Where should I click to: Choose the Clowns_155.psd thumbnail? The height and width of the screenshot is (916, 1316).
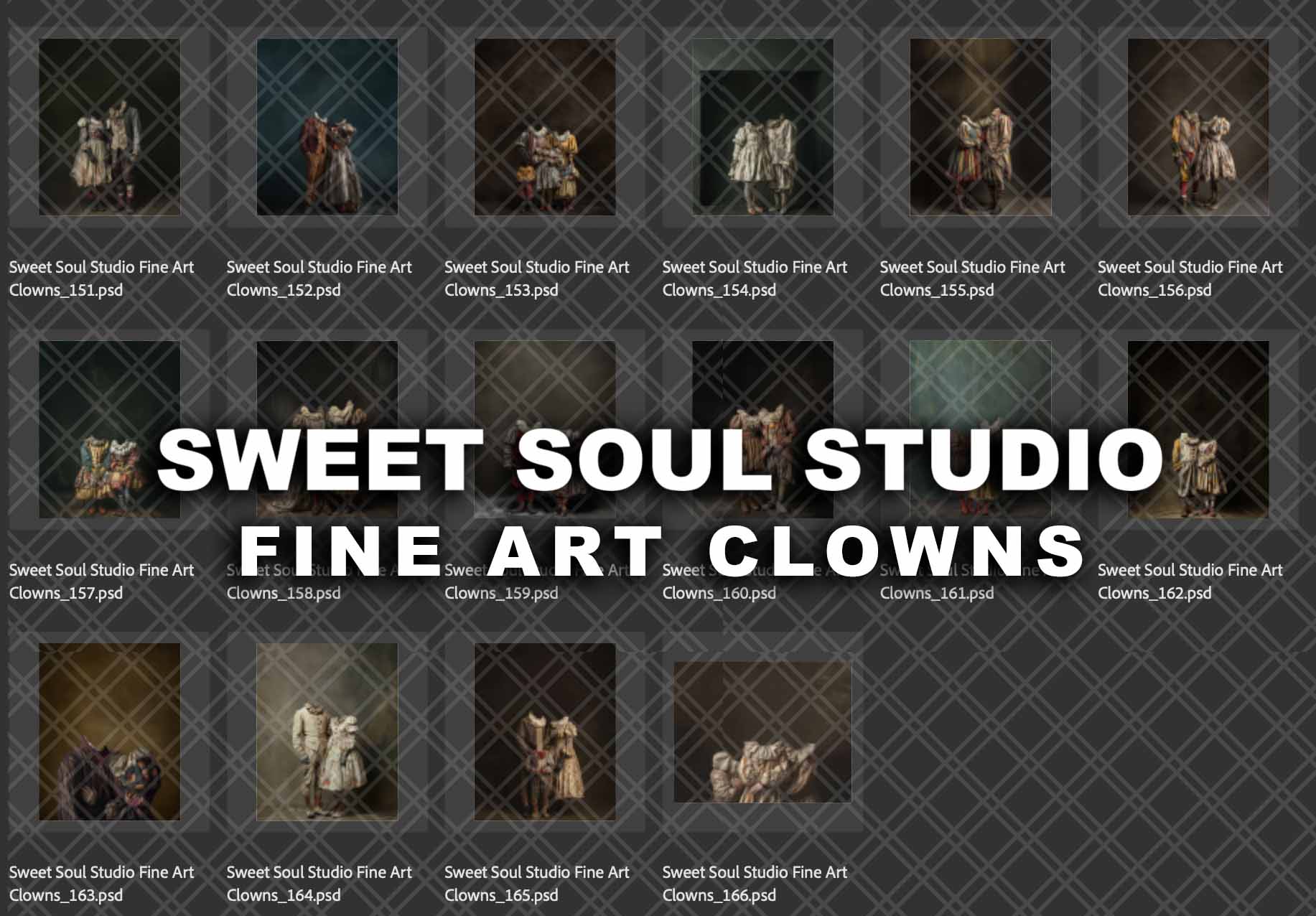(x=981, y=127)
